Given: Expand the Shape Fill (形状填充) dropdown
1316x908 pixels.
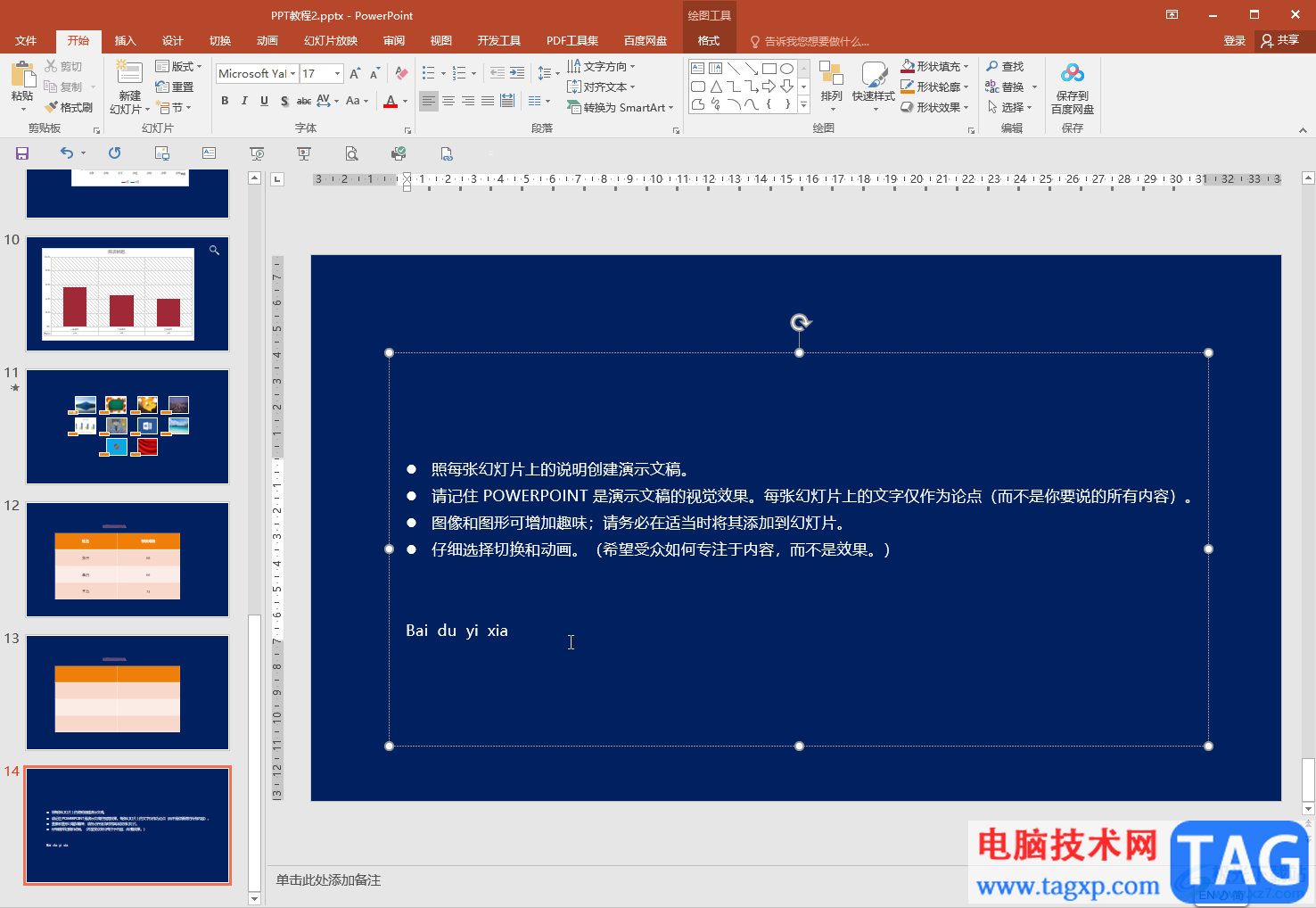Looking at the screenshot, I should click(966, 66).
